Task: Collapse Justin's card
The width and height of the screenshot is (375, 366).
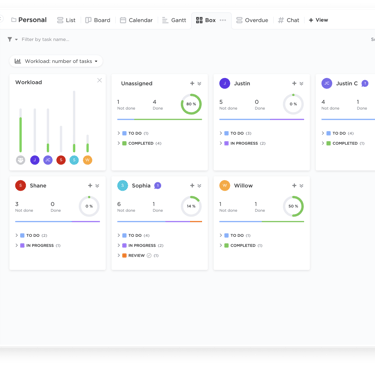Action: [x=301, y=84]
